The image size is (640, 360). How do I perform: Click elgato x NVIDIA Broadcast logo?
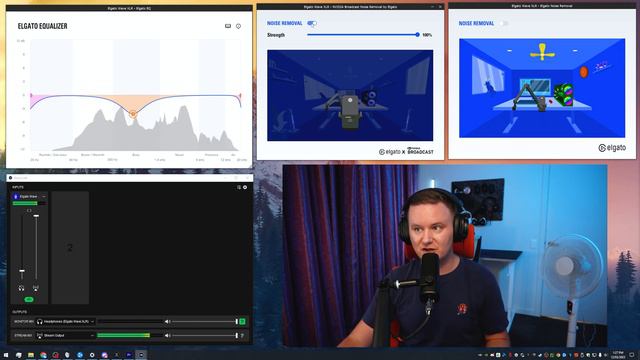(x=406, y=151)
